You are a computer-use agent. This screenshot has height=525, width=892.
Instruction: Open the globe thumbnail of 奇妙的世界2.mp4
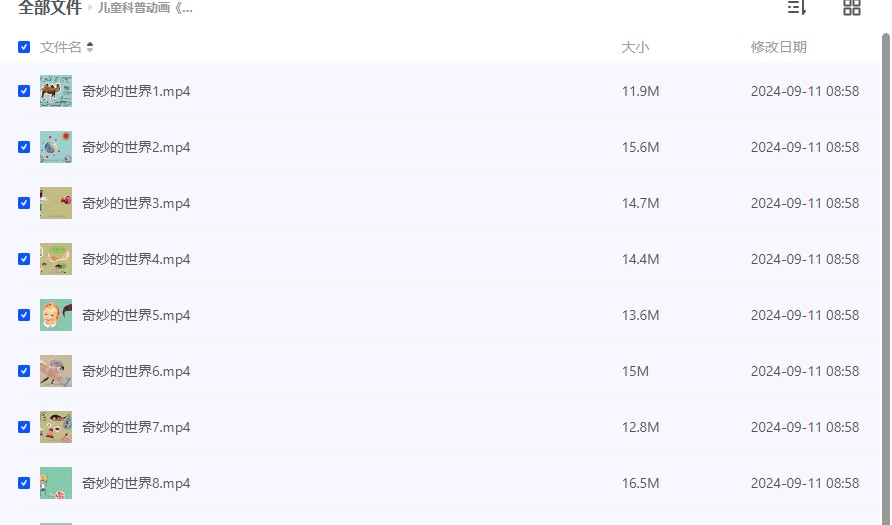point(56,147)
